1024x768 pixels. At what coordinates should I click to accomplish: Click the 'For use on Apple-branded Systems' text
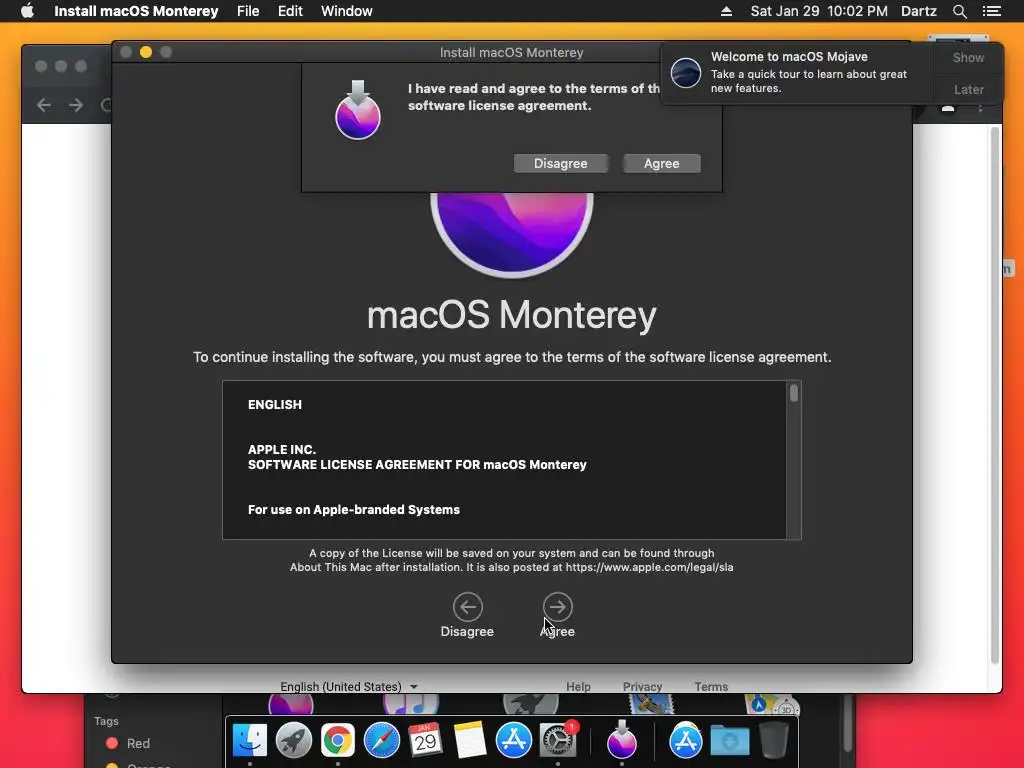coord(354,509)
